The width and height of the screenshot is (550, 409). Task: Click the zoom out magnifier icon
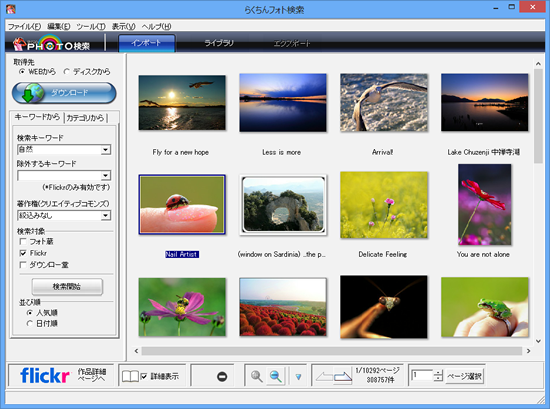point(276,376)
